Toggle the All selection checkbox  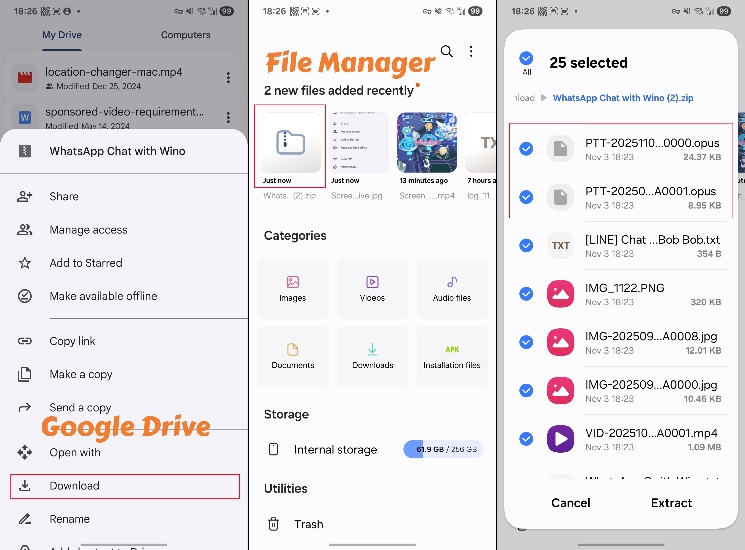526,59
